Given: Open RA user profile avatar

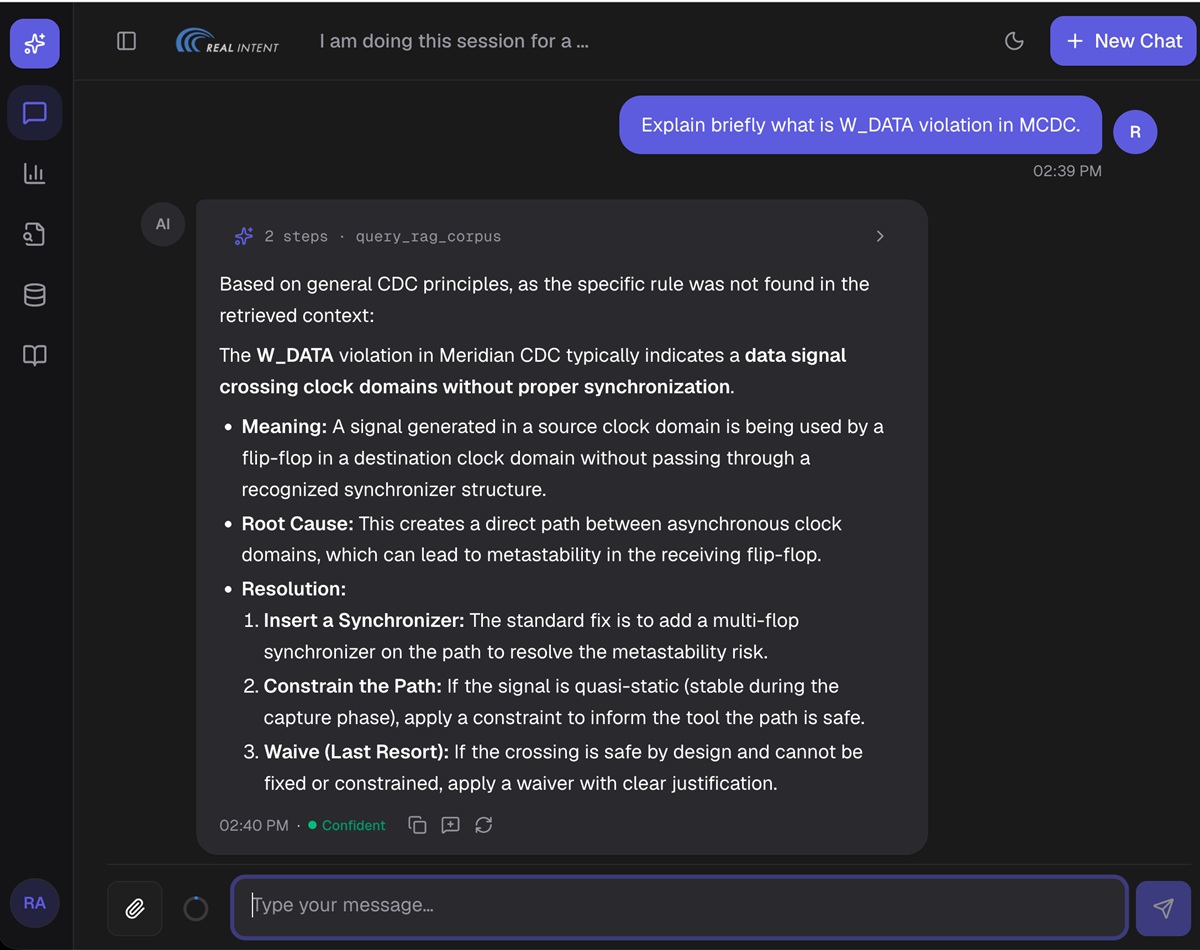Looking at the screenshot, I should (x=35, y=903).
